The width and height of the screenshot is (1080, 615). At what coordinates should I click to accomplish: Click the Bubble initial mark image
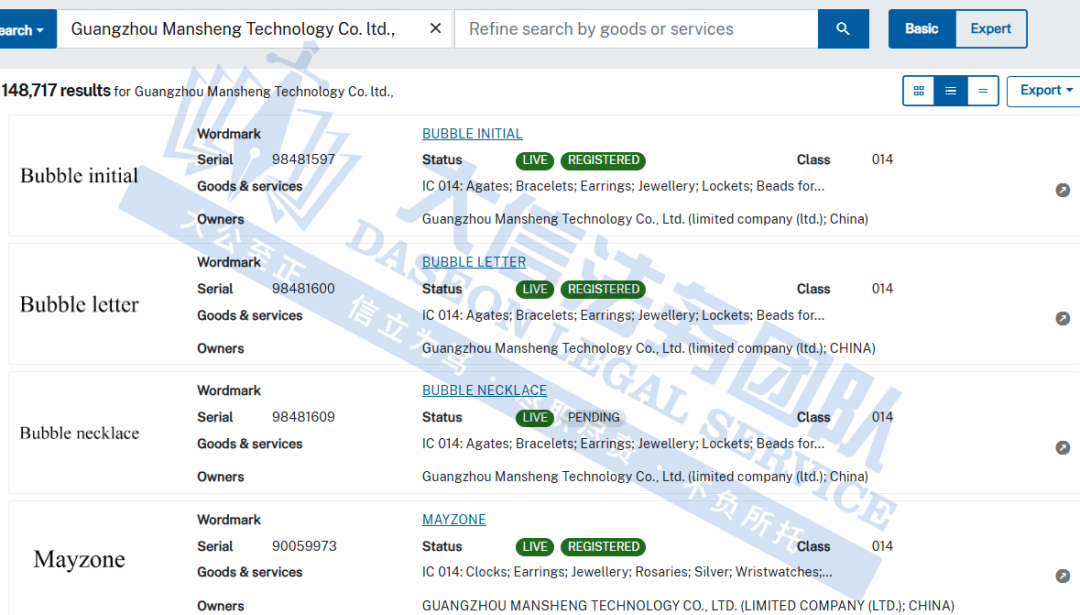79,176
